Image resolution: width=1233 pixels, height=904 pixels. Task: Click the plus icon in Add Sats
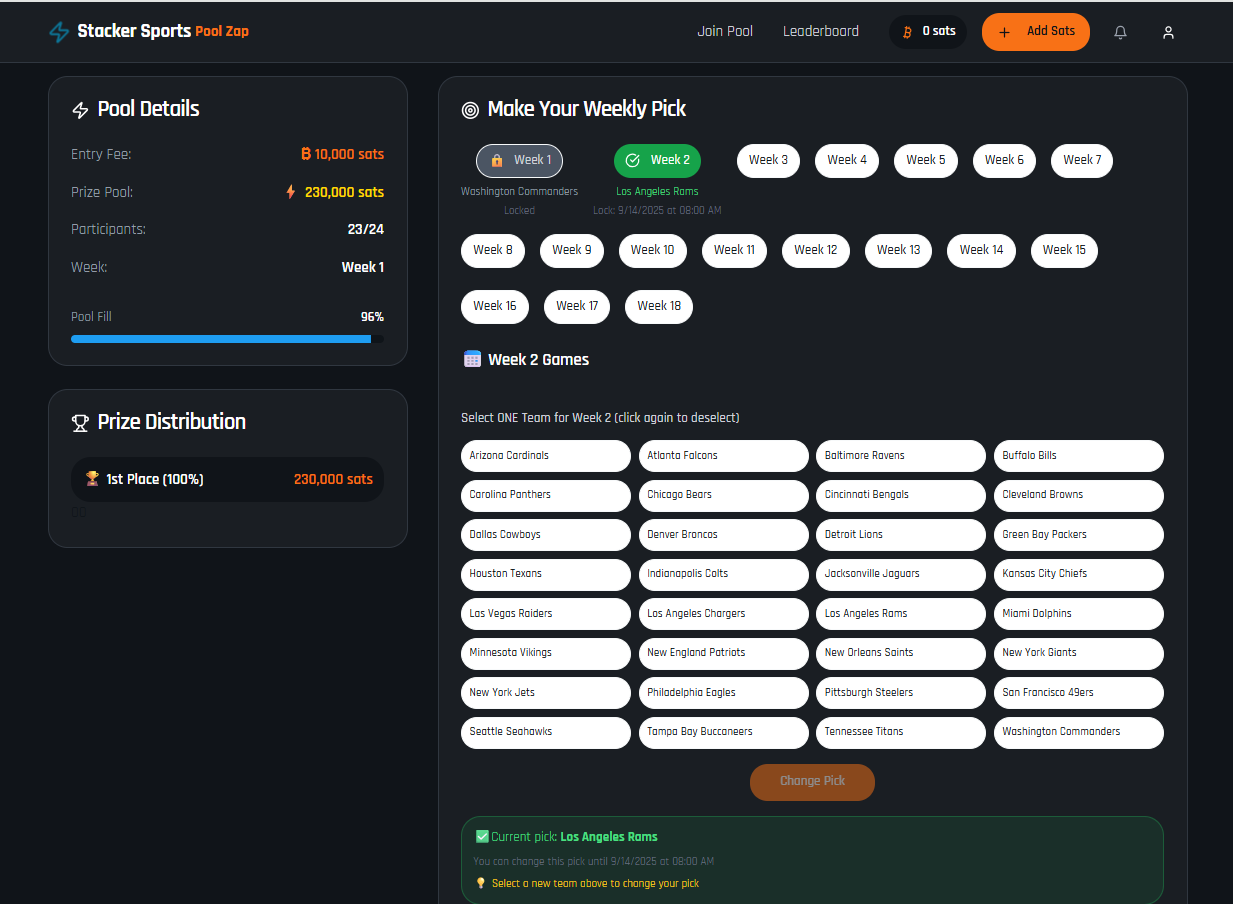point(1005,32)
